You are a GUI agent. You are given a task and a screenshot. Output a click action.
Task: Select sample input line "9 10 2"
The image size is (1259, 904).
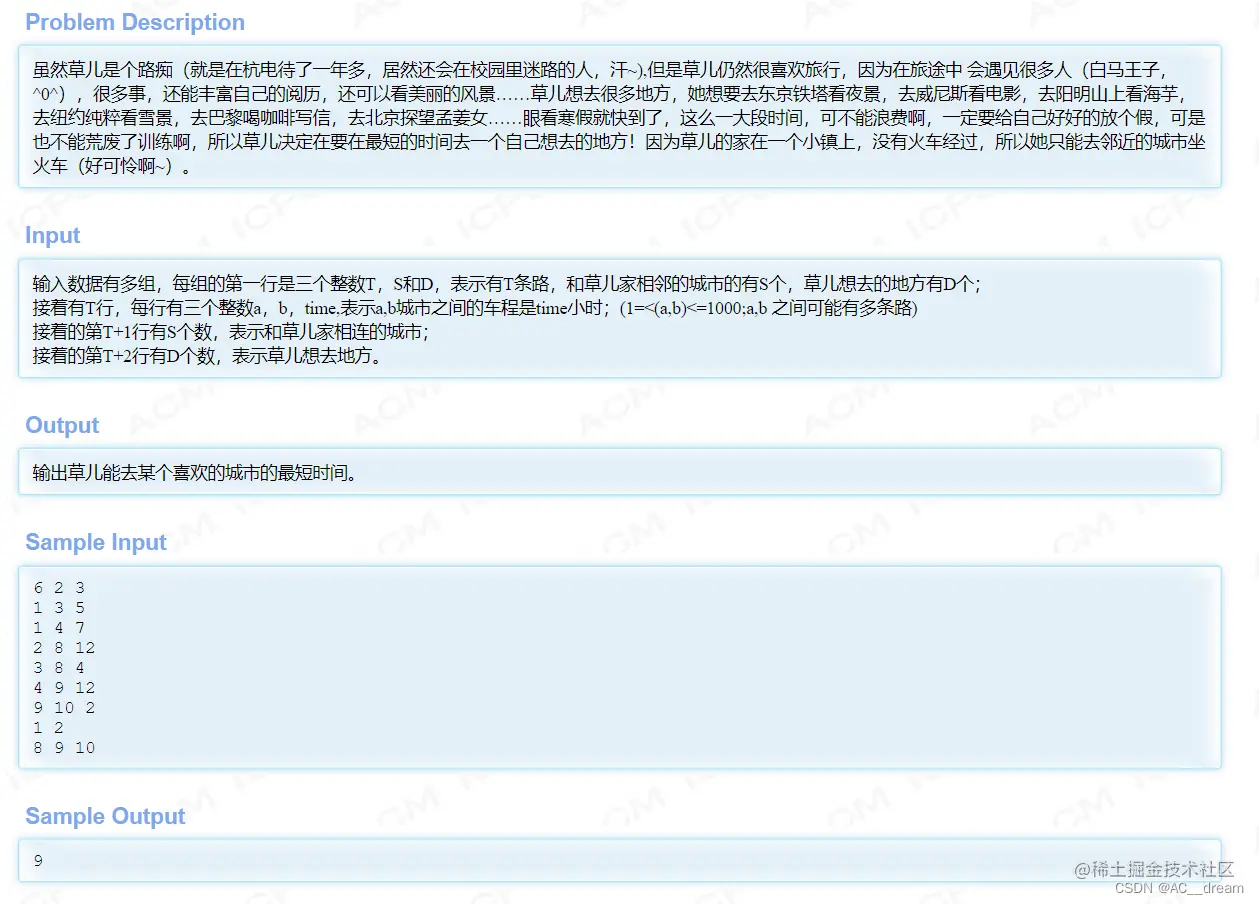[x=64, y=708]
